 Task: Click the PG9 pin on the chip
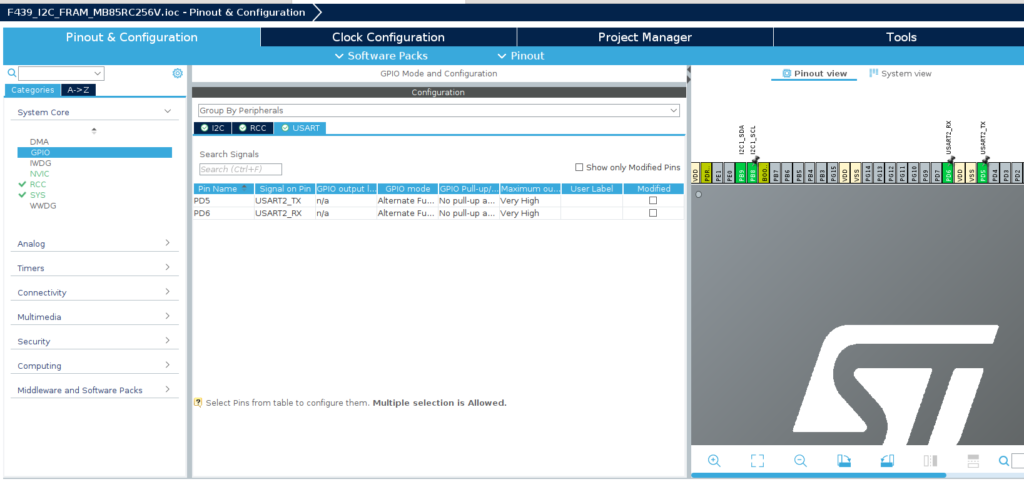925,173
